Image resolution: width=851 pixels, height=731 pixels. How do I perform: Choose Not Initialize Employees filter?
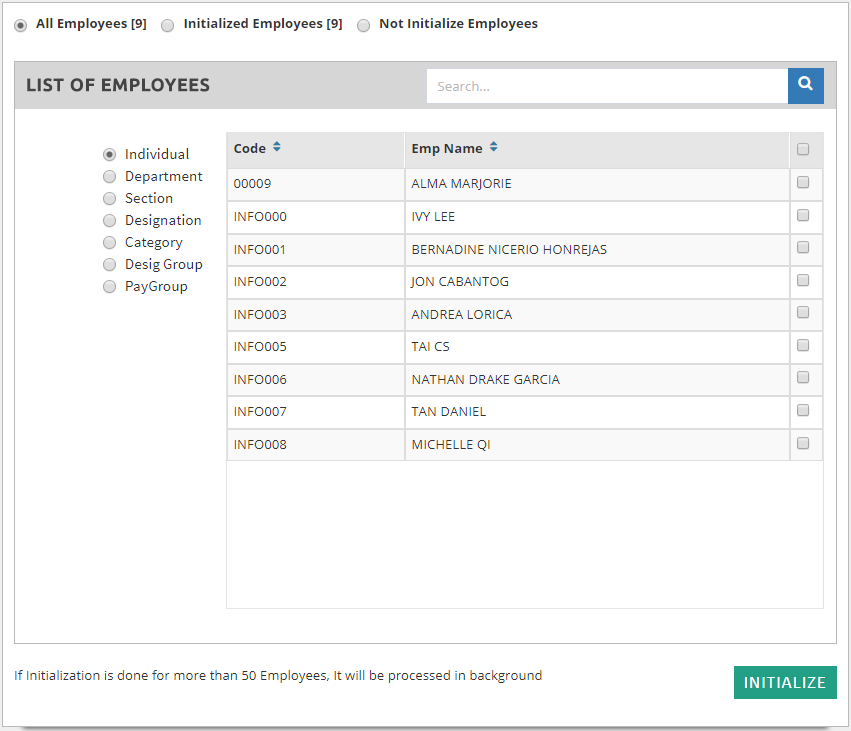point(364,25)
